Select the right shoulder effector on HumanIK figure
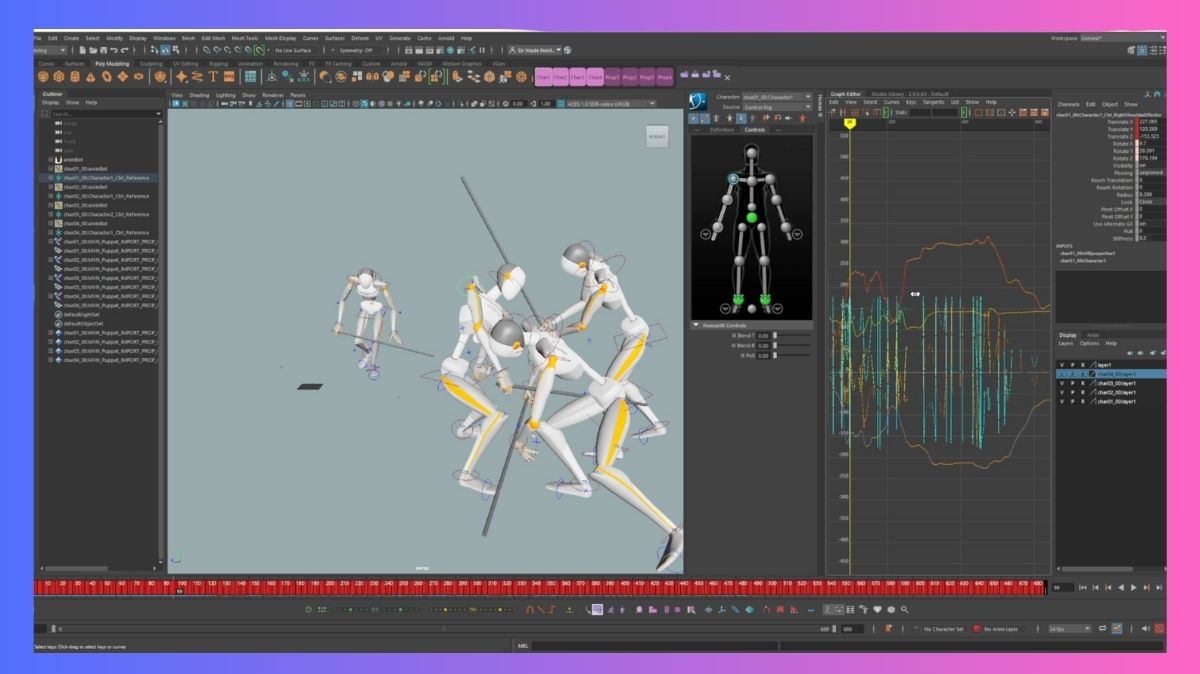Viewport: 1200px width, 674px height. [x=733, y=179]
